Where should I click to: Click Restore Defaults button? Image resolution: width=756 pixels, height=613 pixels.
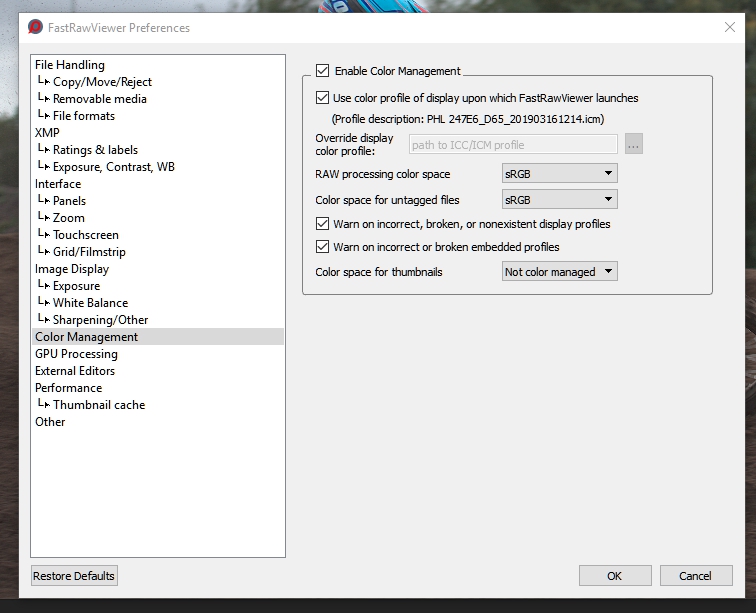pyautogui.click(x=74, y=576)
